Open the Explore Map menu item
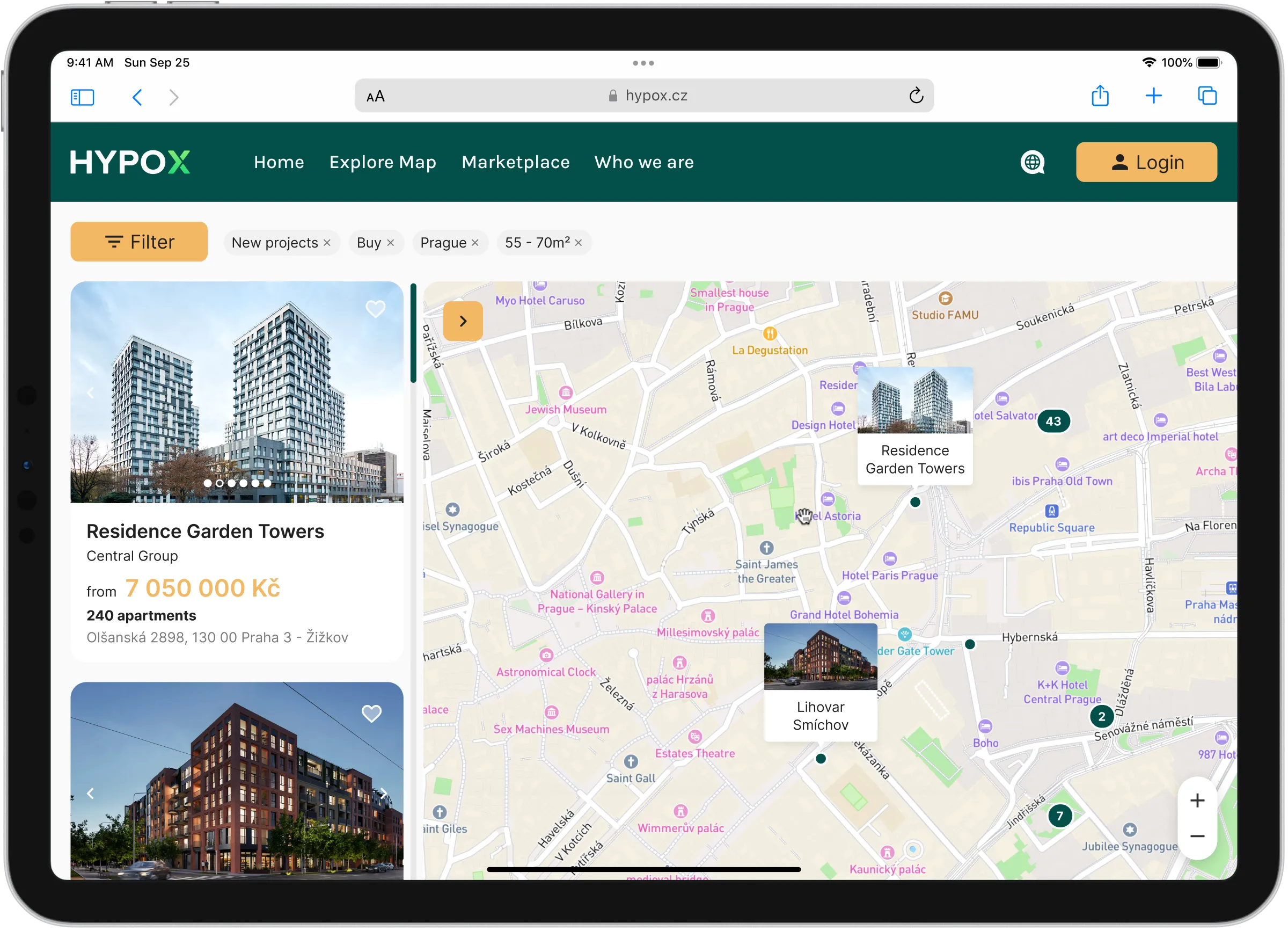Viewport: 1288px width, 931px height. click(x=383, y=163)
